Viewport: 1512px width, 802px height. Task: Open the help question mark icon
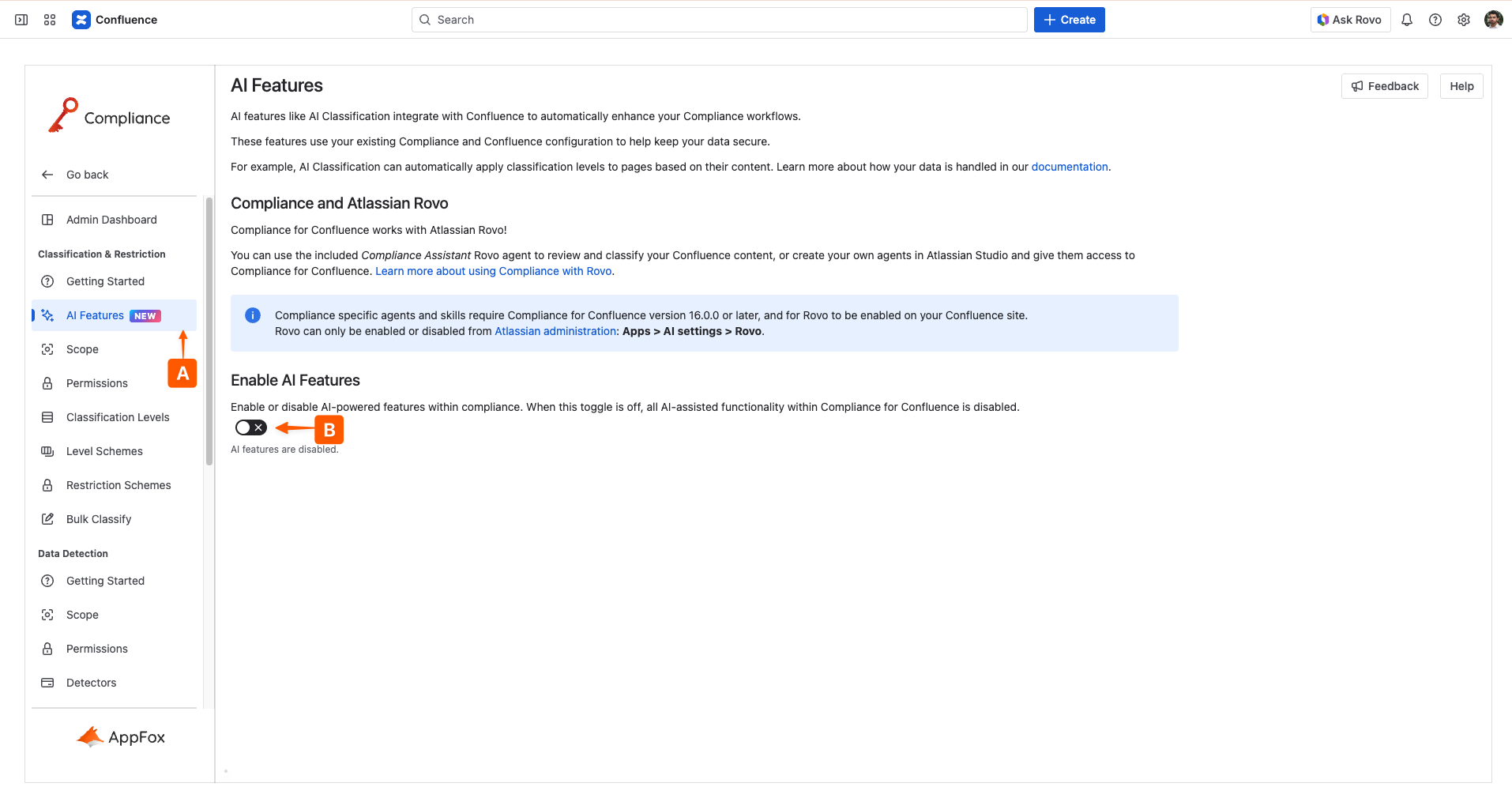click(1435, 20)
